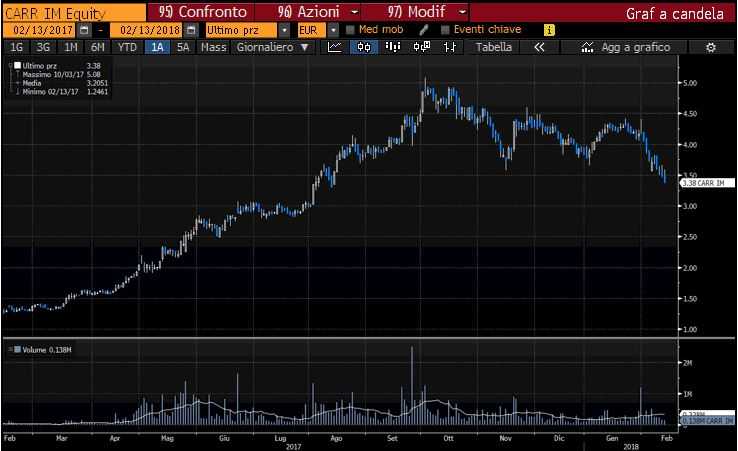
Task: Click the Agg a grafico icon
Action: (586, 47)
